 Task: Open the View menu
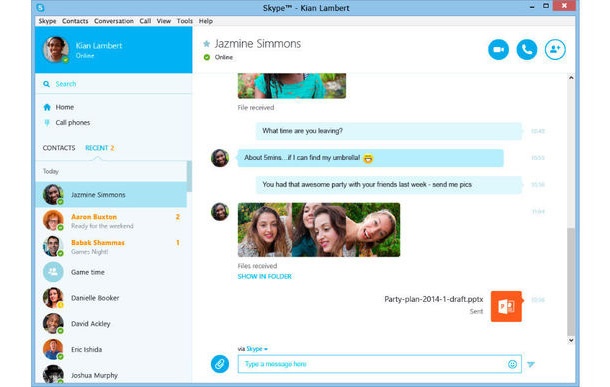164,21
